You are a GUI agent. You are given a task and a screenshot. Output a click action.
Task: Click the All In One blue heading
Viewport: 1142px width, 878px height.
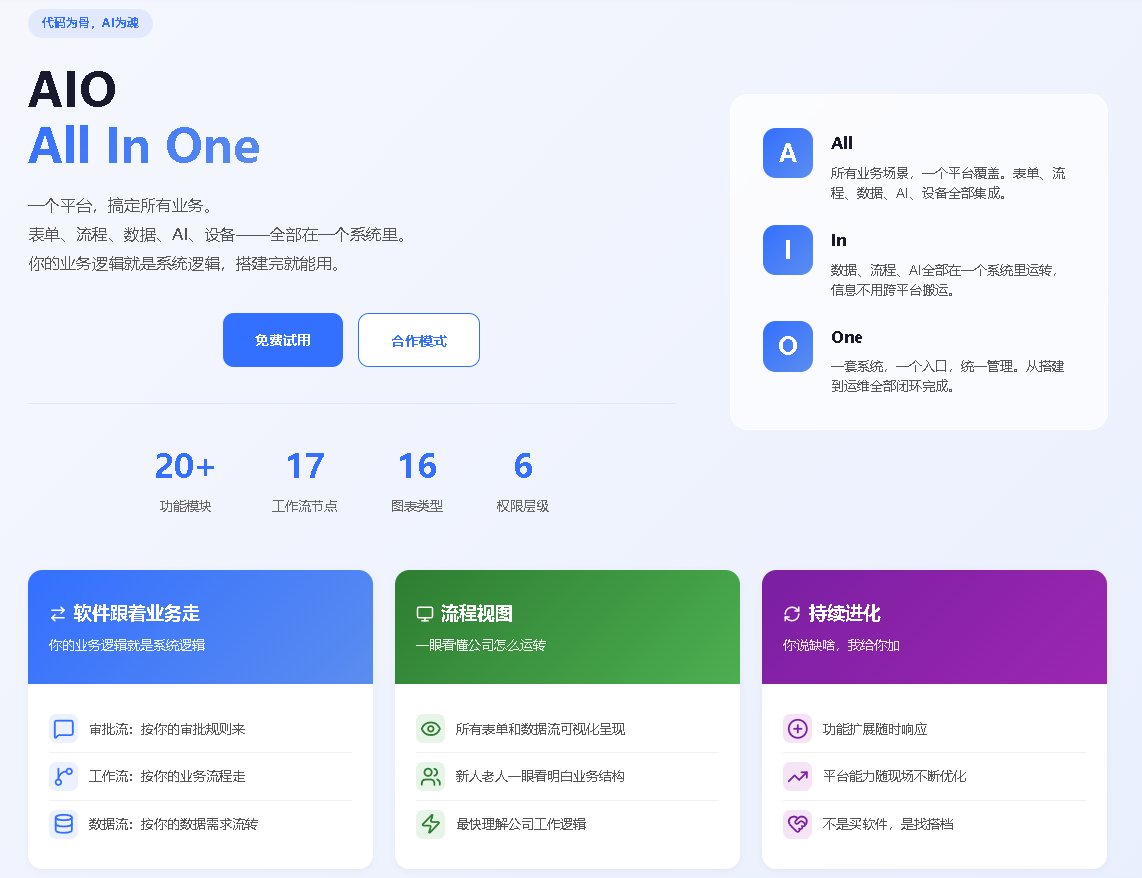[x=144, y=146]
